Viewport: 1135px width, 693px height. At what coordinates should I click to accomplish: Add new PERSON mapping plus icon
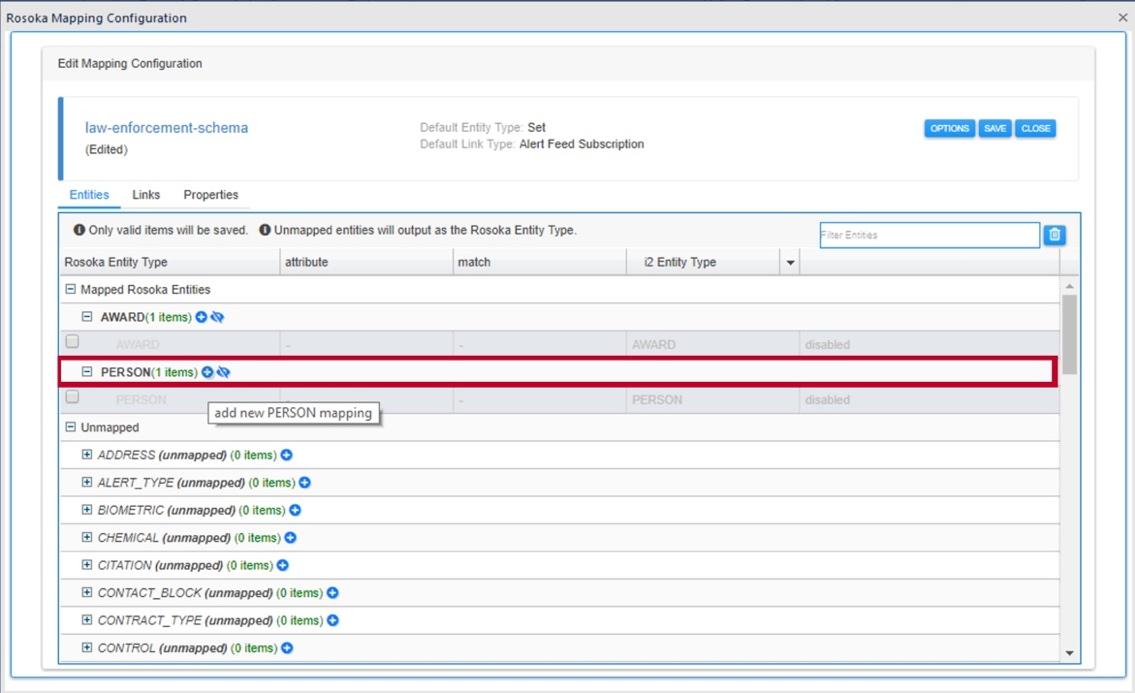coord(207,372)
